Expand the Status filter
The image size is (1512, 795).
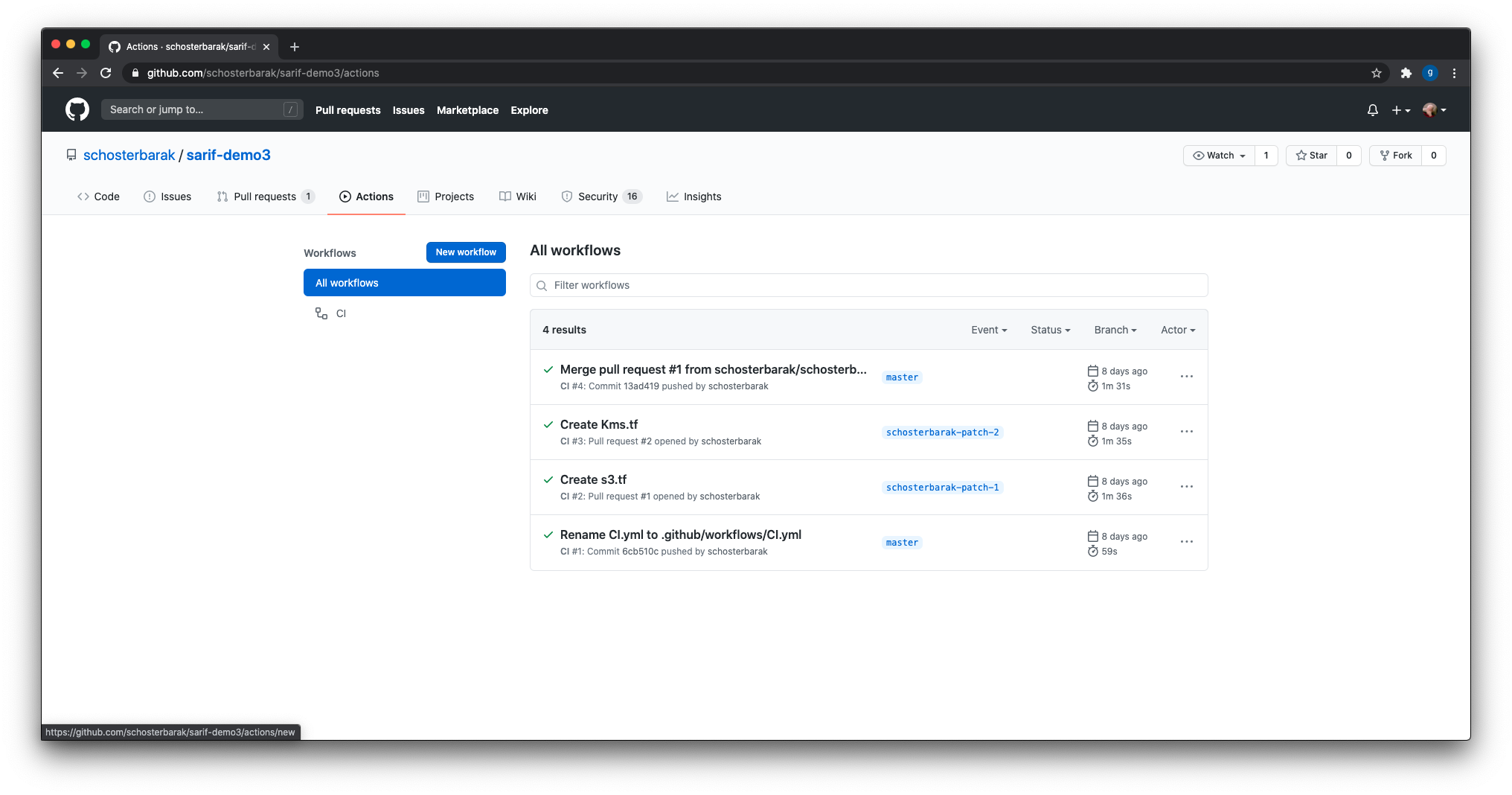pos(1050,330)
